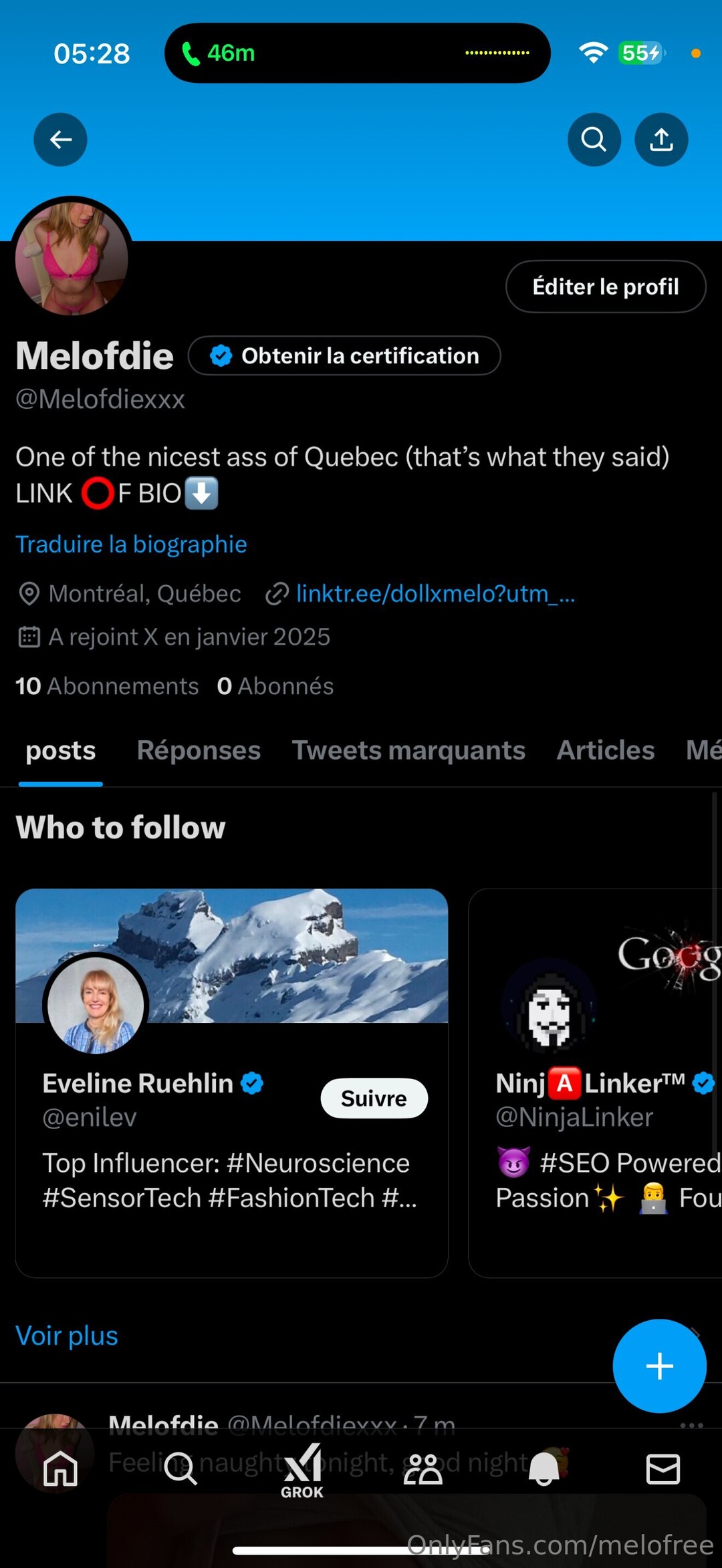Expand suggestions with Voir plus

pos(67,1336)
